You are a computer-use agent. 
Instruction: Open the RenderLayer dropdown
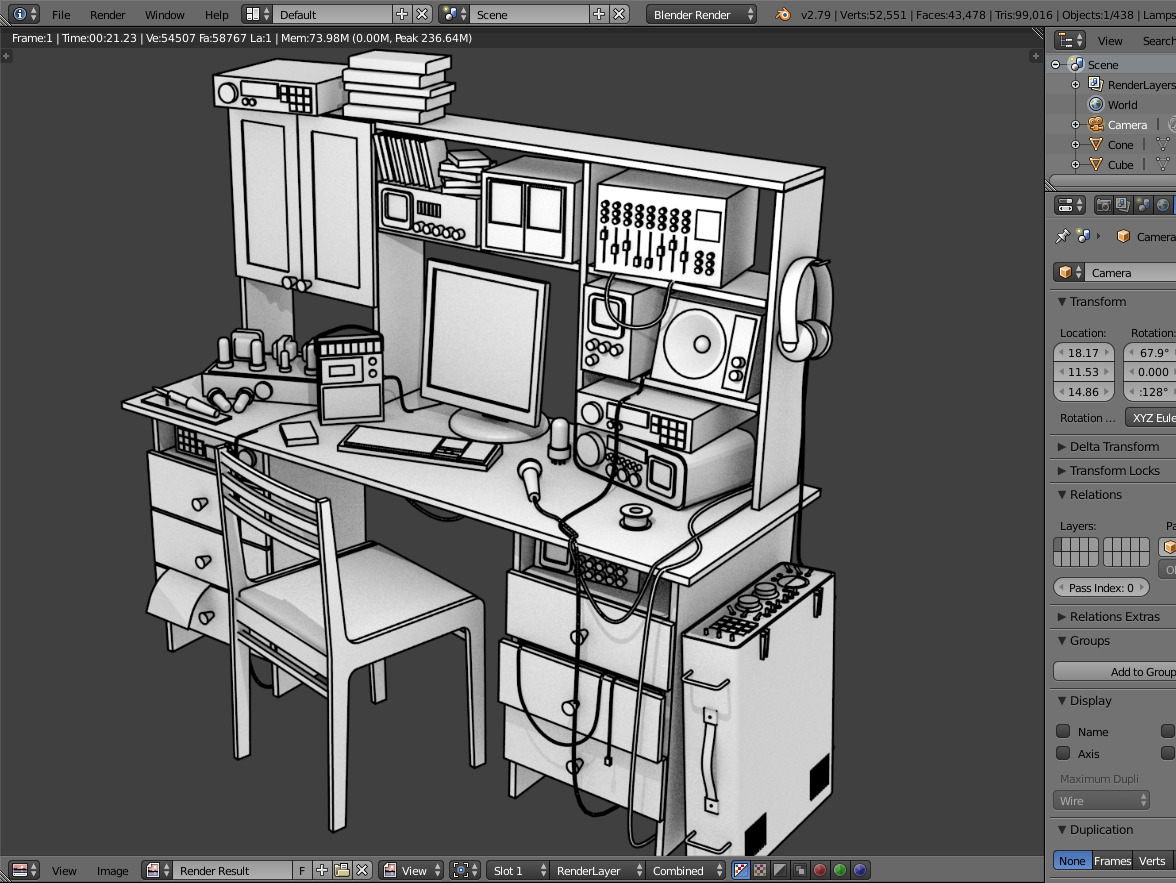(597, 870)
